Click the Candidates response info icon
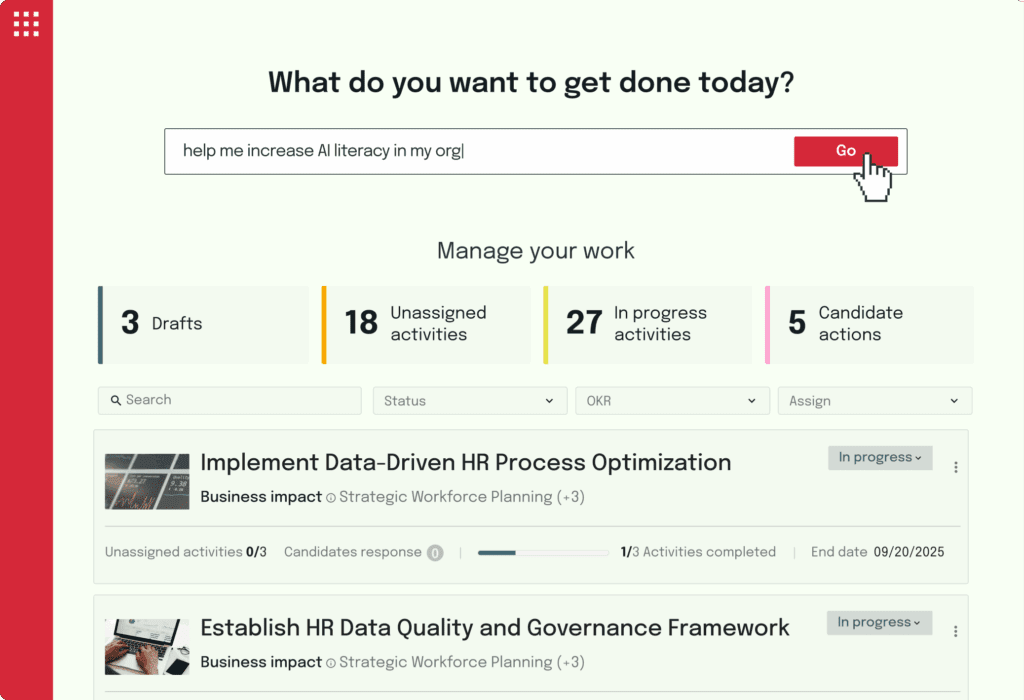Image resolution: width=1024 pixels, height=700 pixels. point(435,552)
